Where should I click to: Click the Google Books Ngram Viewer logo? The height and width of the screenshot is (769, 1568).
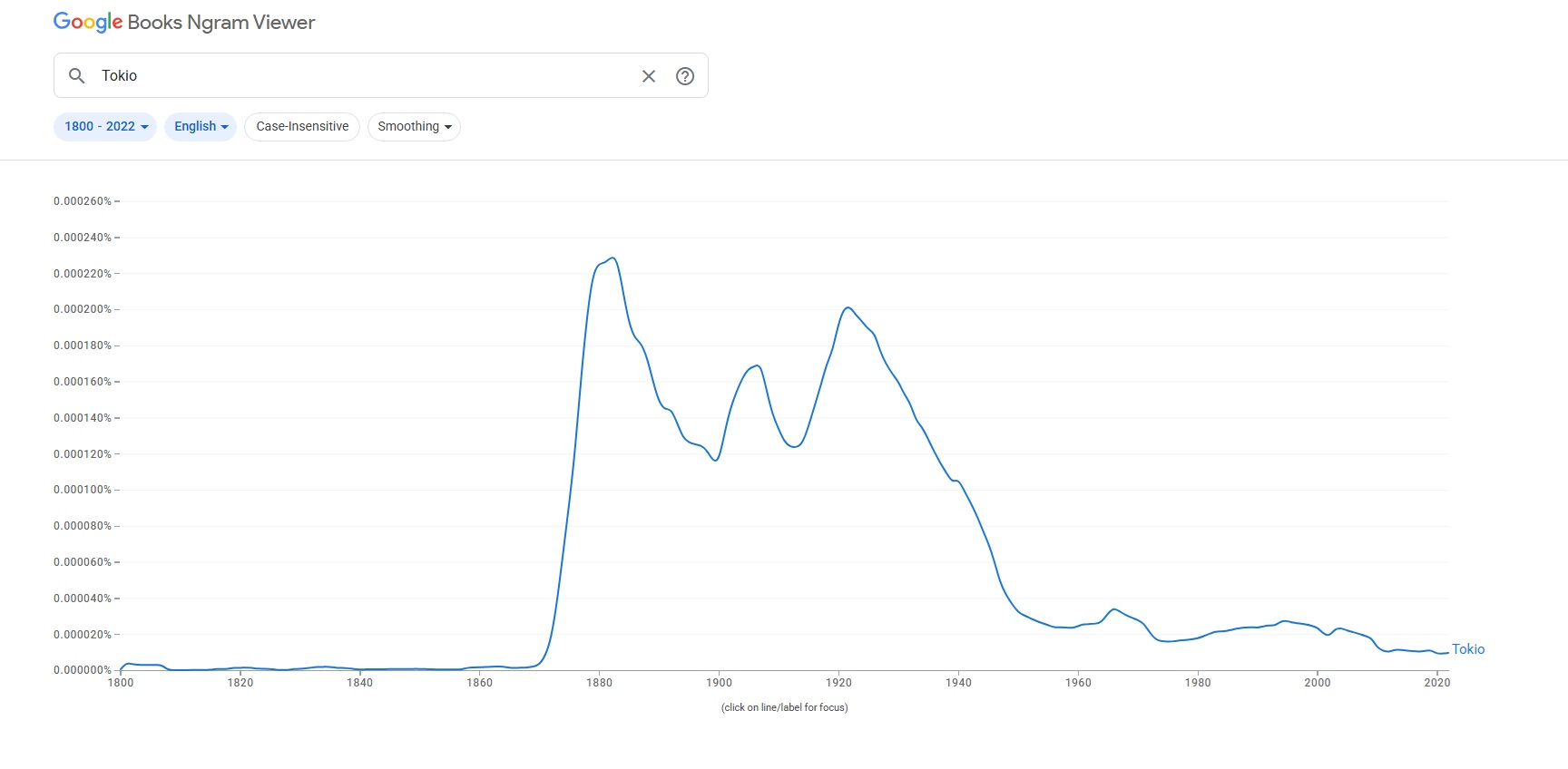coord(184,23)
